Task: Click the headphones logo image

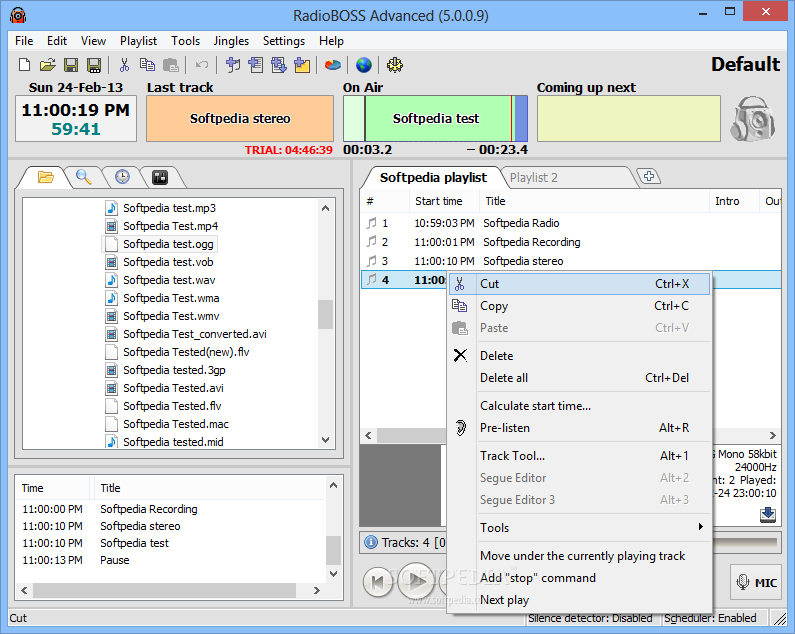Action: point(752,119)
